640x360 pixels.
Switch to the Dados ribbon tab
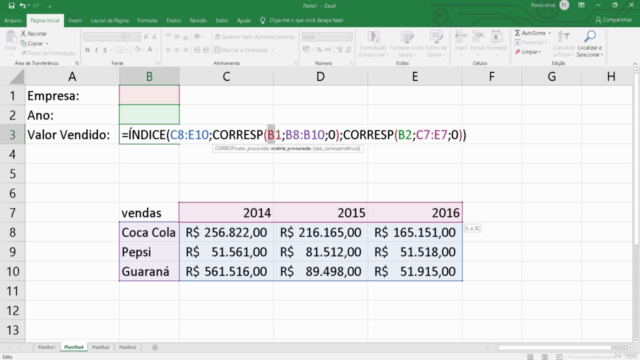pos(173,20)
